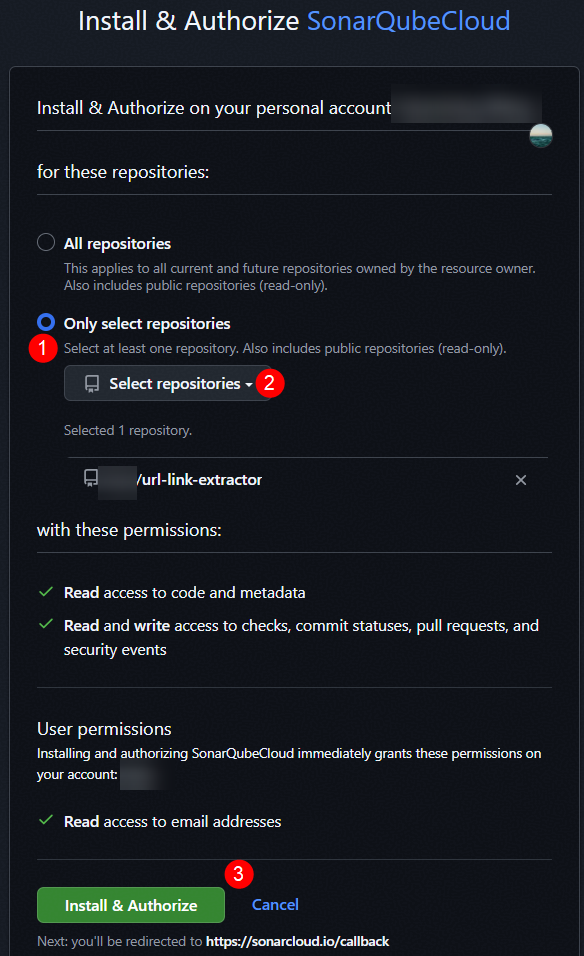The height and width of the screenshot is (956, 584).
Task: Click the red step 2 marker
Action: 269,383
